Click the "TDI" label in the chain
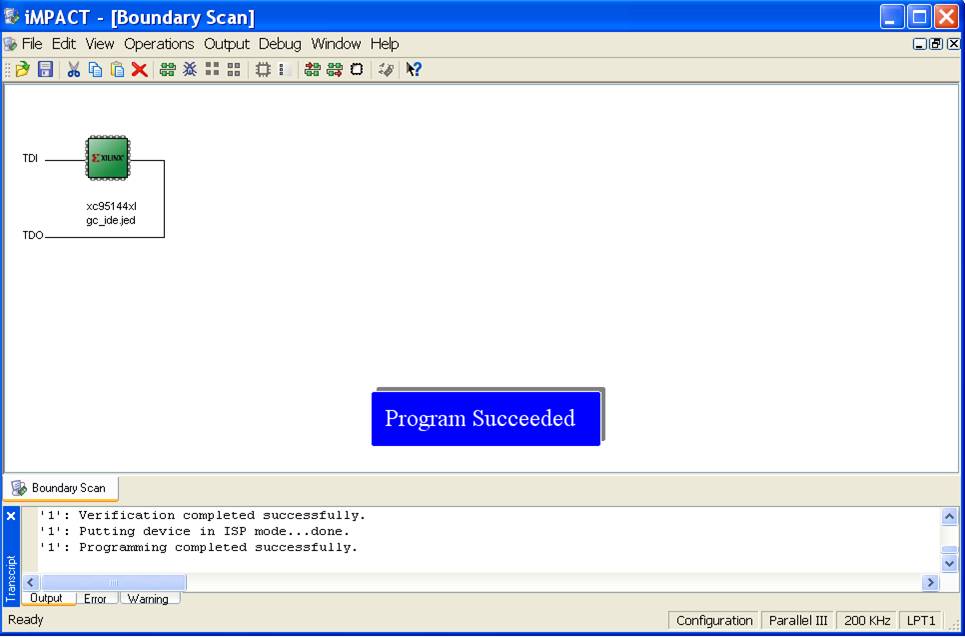The height and width of the screenshot is (638, 965). (x=30, y=159)
